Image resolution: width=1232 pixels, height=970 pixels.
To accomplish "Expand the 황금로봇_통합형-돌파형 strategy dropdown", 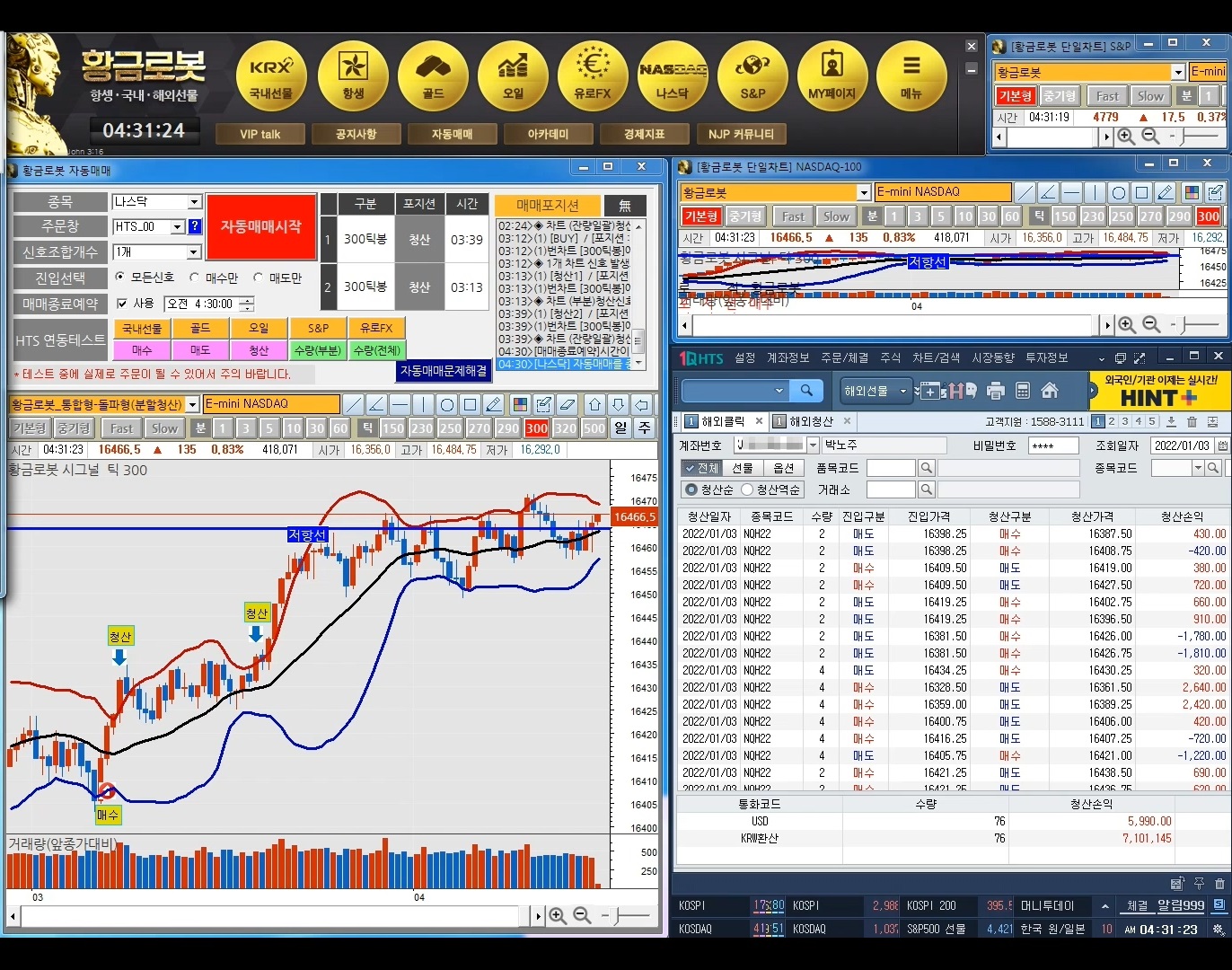I will pos(192,405).
